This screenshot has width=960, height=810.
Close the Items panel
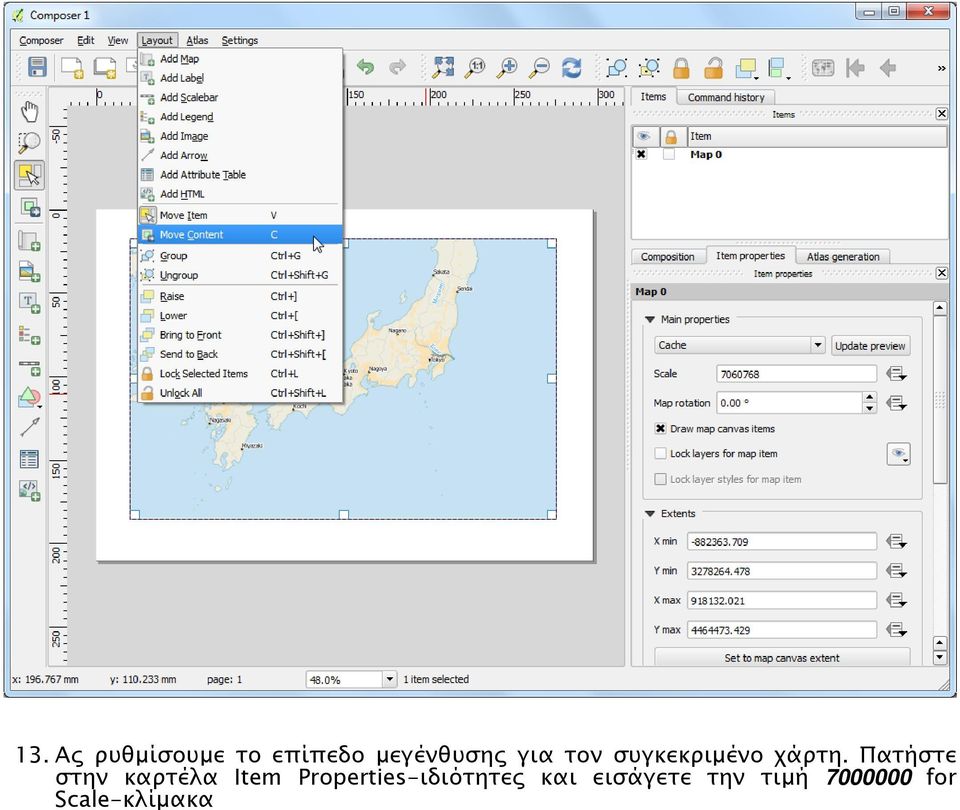tap(942, 113)
